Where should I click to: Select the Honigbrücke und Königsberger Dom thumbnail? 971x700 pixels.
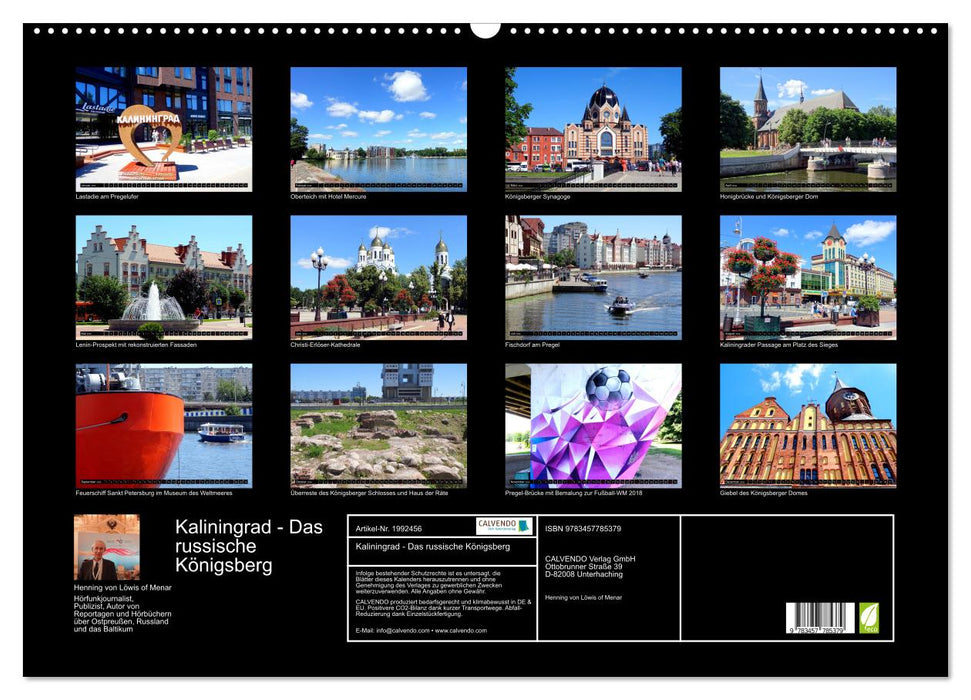click(x=810, y=130)
